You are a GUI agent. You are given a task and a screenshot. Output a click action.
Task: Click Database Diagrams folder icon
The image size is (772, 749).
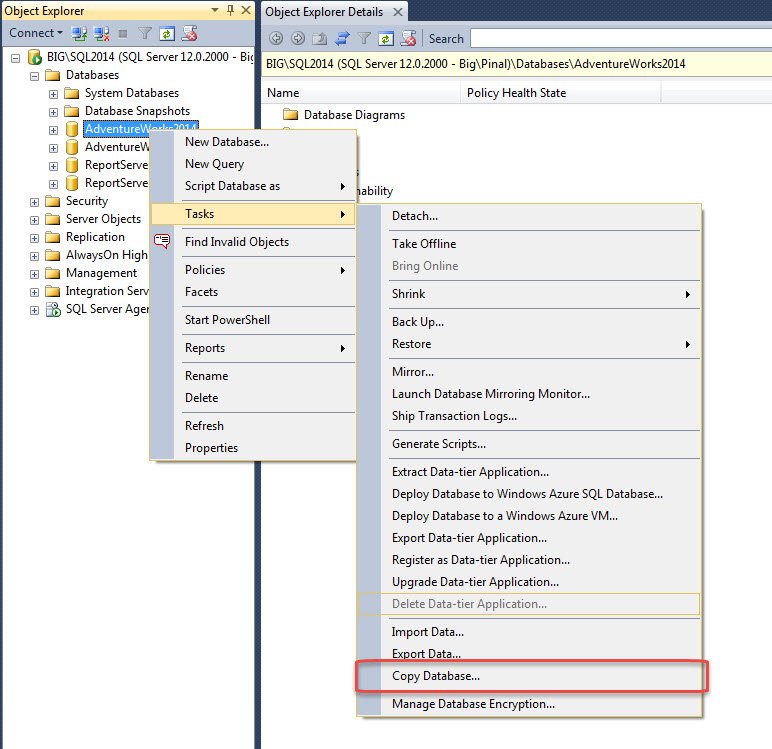tap(290, 115)
